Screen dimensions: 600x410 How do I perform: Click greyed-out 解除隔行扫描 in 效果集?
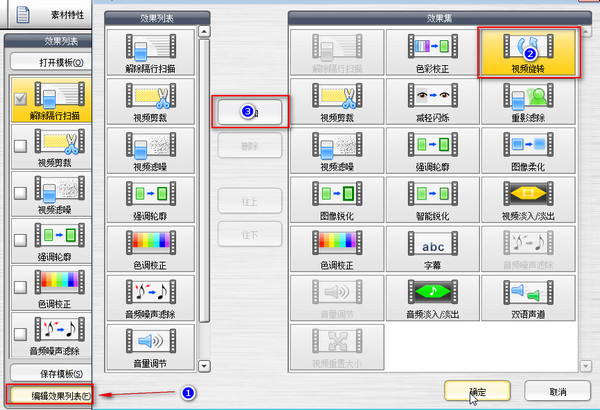click(337, 52)
